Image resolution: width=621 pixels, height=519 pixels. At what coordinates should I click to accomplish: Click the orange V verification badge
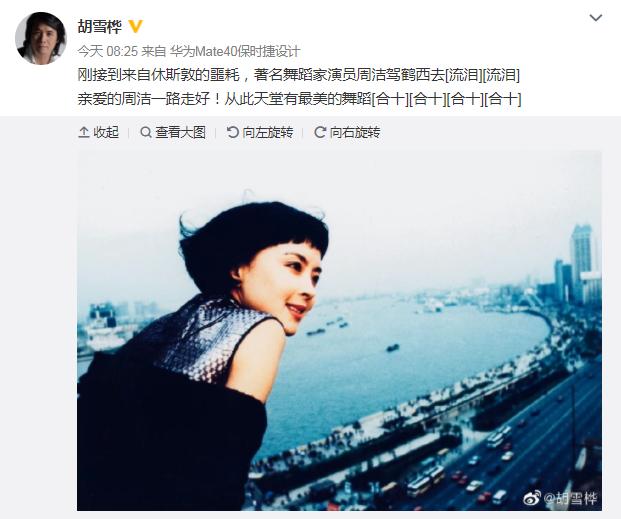135,27
